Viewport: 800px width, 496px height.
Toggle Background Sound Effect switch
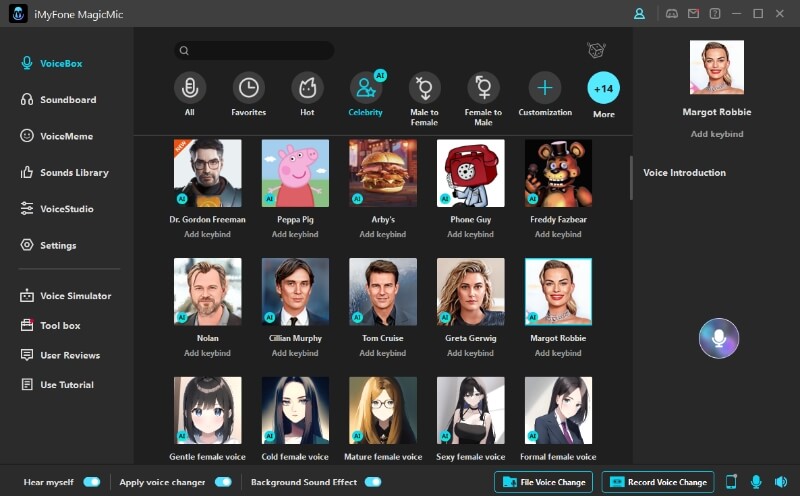[x=373, y=482]
